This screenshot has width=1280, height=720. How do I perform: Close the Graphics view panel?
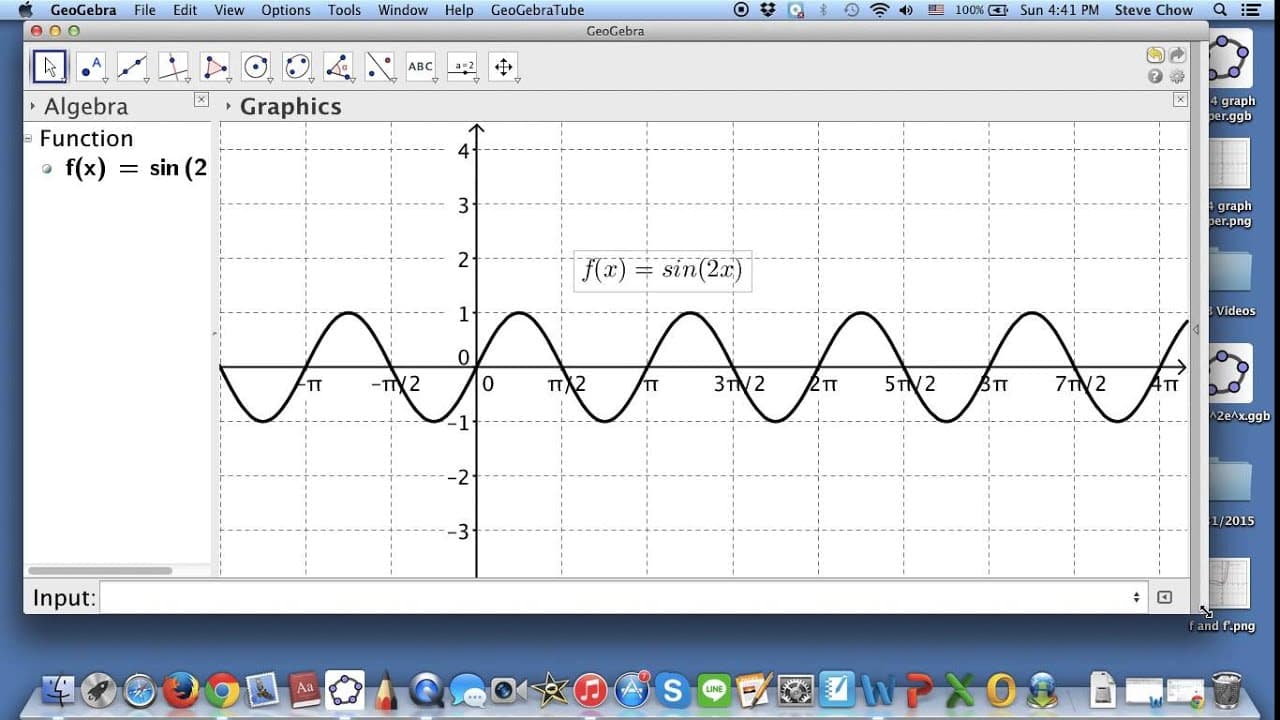(1180, 100)
